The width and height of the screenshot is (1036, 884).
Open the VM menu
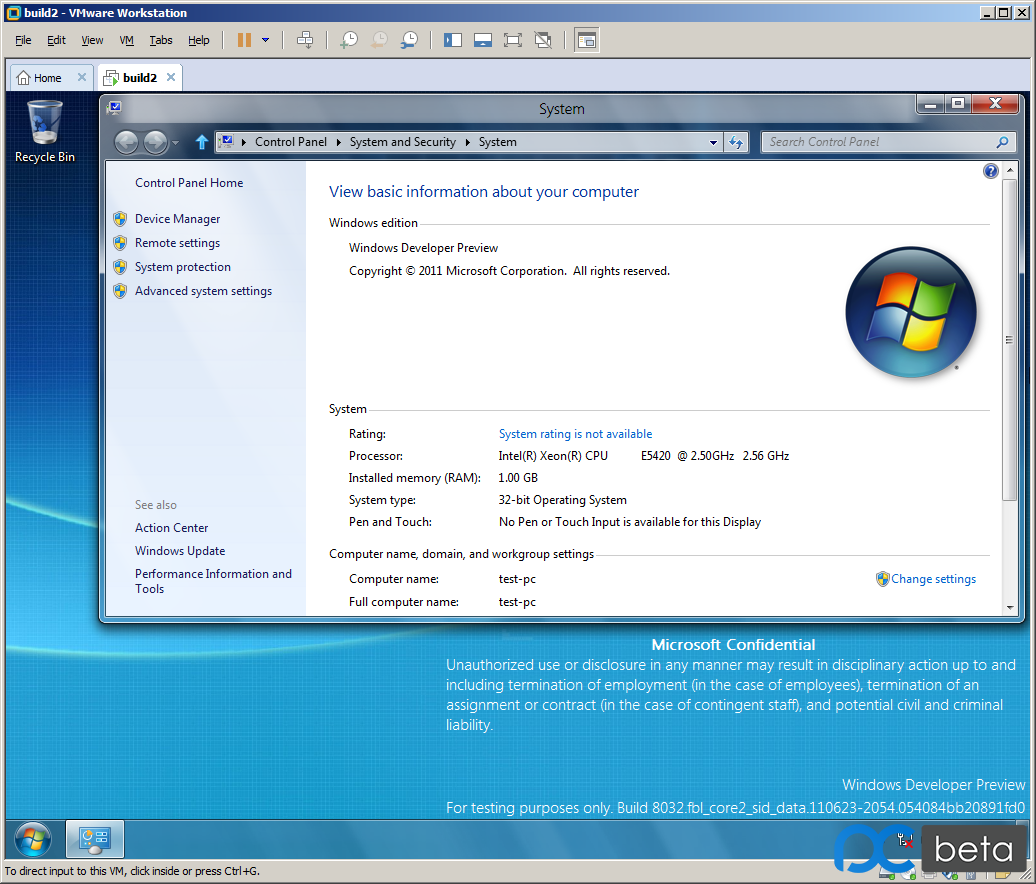[x=126, y=40]
